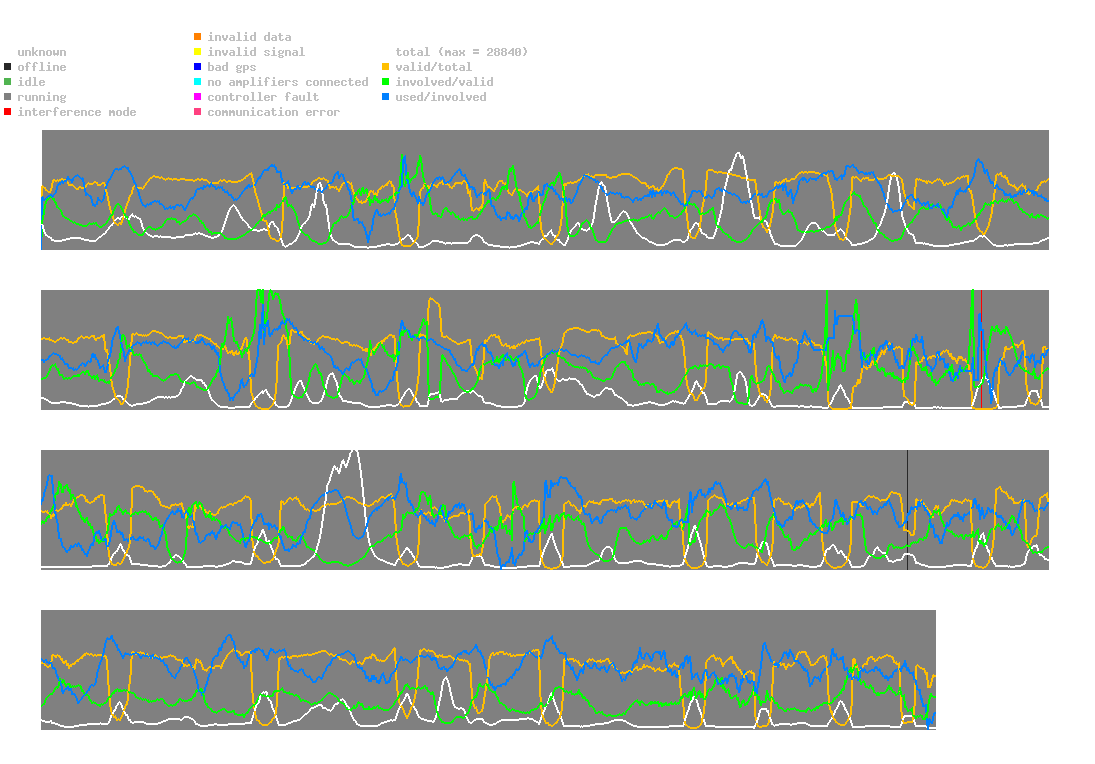Click the blue used/involved legend swatch

385,97
